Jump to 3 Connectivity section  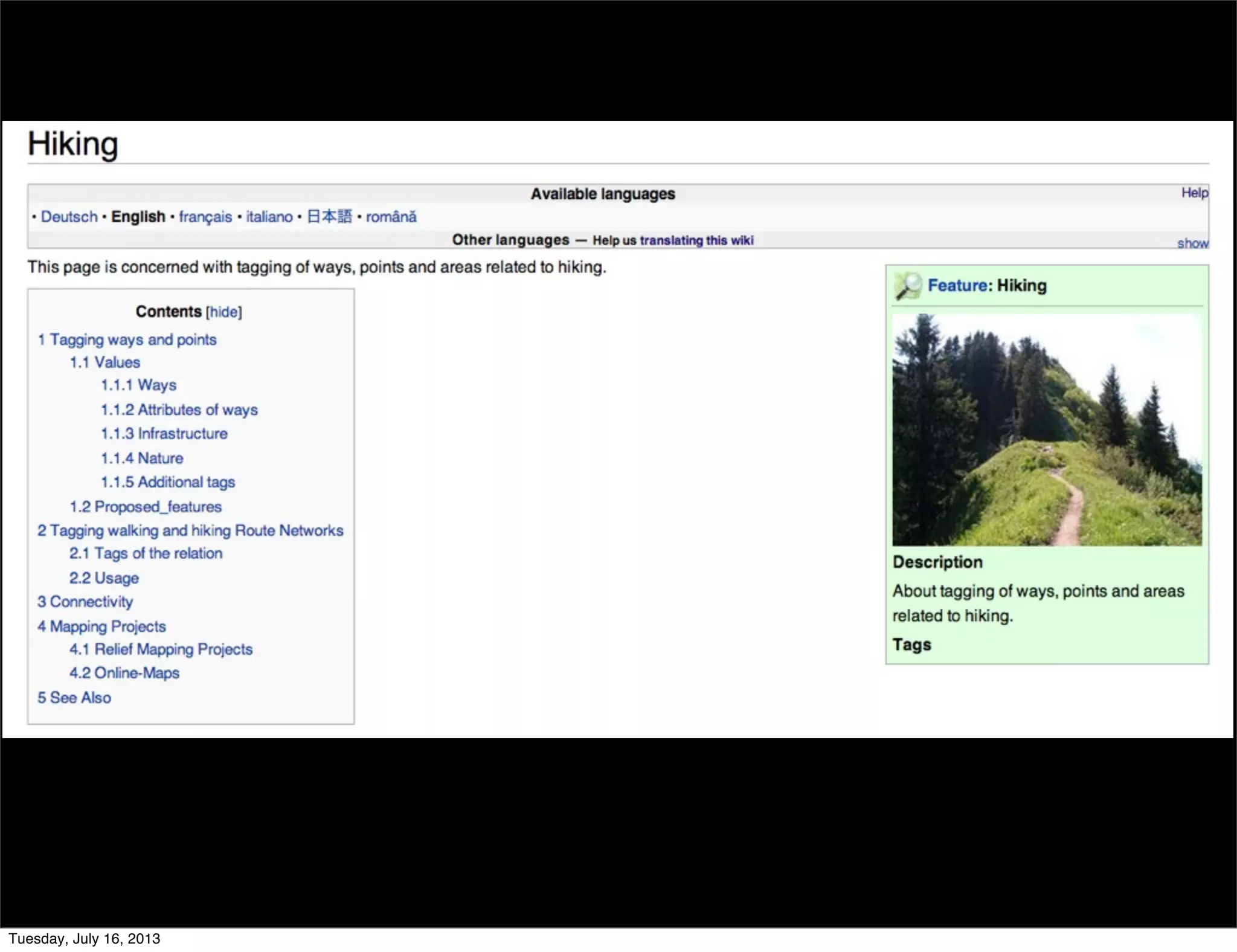coord(85,602)
